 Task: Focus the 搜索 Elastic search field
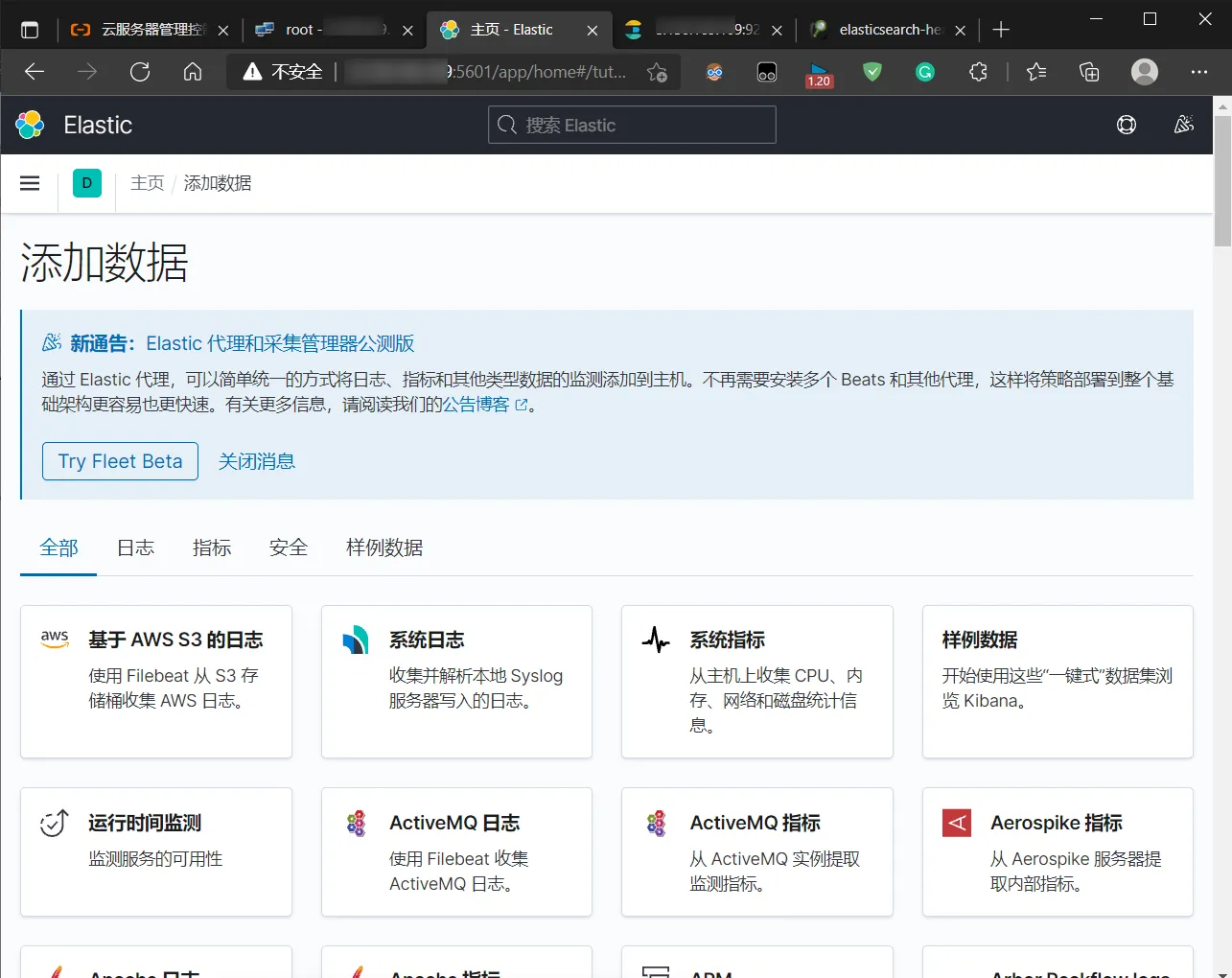632,125
